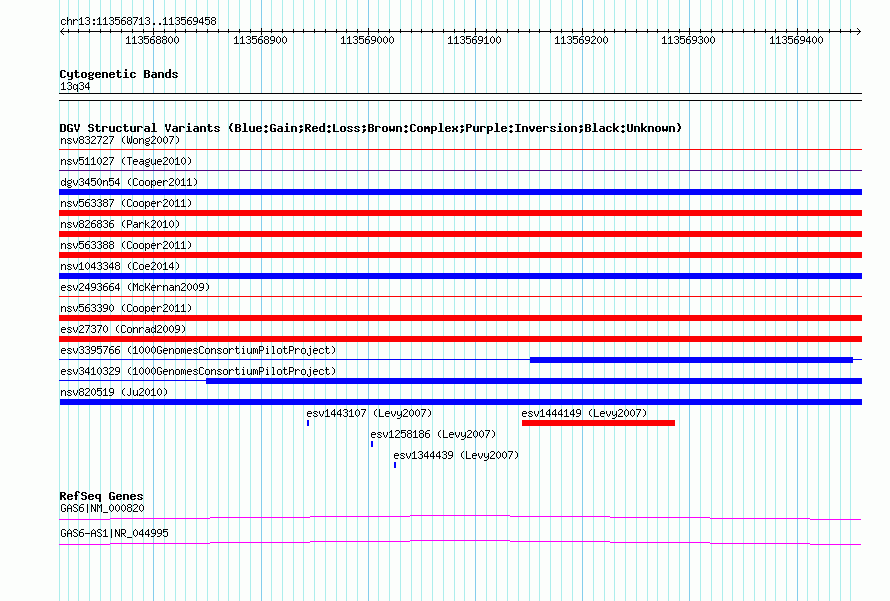Image resolution: width=890 pixels, height=601 pixels.
Task: Select ruler position 113569000
Action: click(367, 40)
